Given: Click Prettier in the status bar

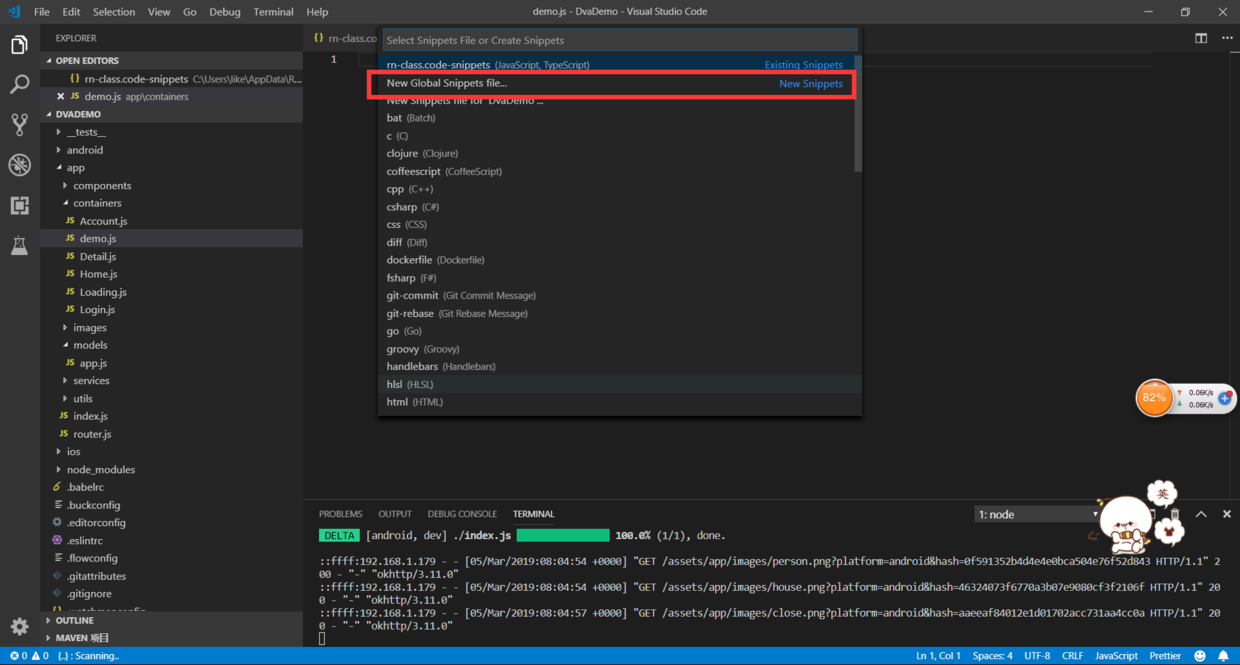Looking at the screenshot, I should (x=1165, y=656).
